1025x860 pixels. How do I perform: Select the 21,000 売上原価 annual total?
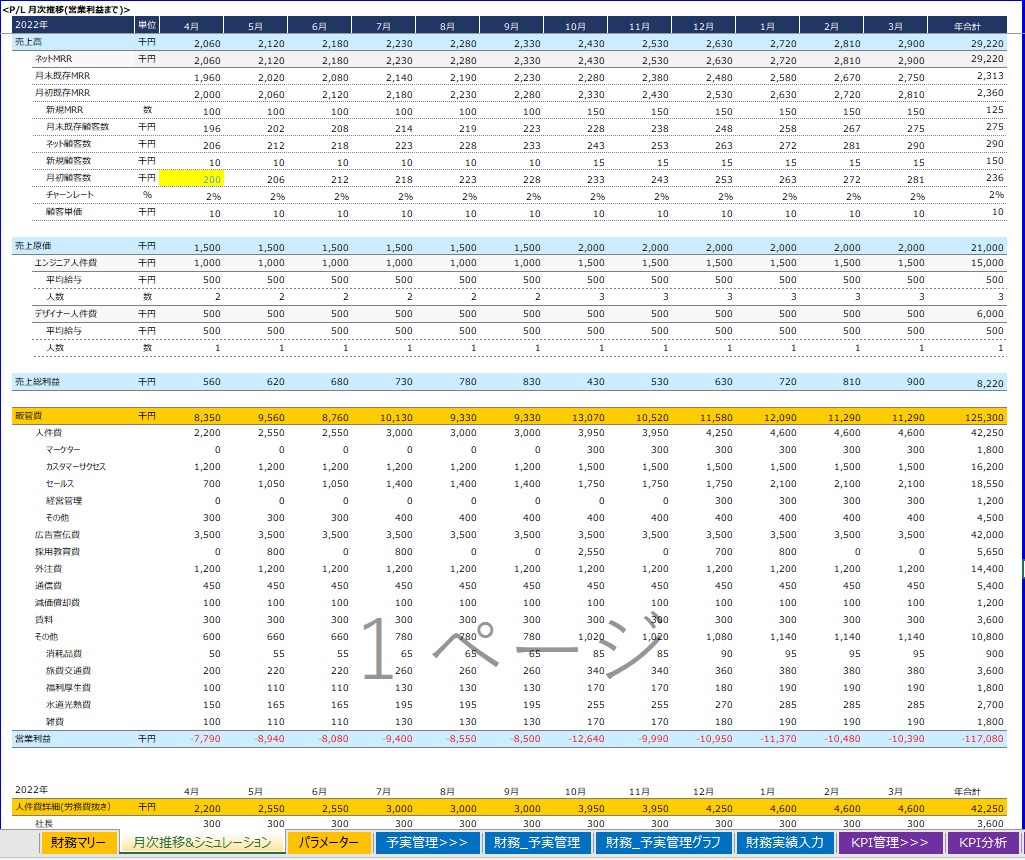point(987,247)
